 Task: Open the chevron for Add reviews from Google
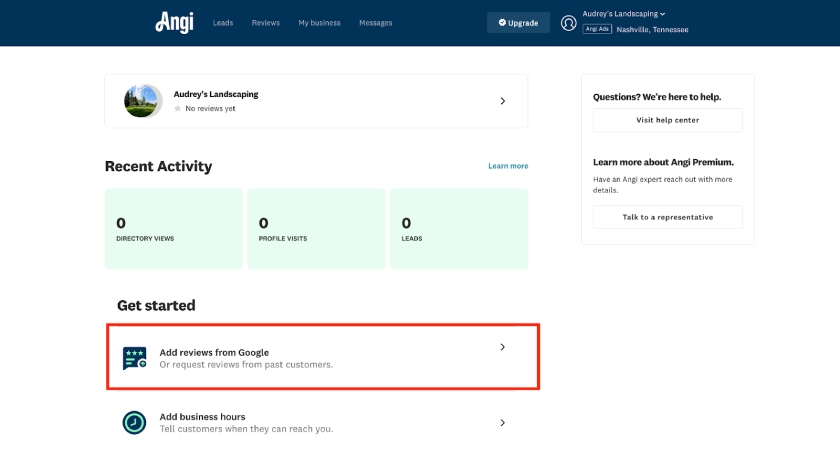pos(502,347)
